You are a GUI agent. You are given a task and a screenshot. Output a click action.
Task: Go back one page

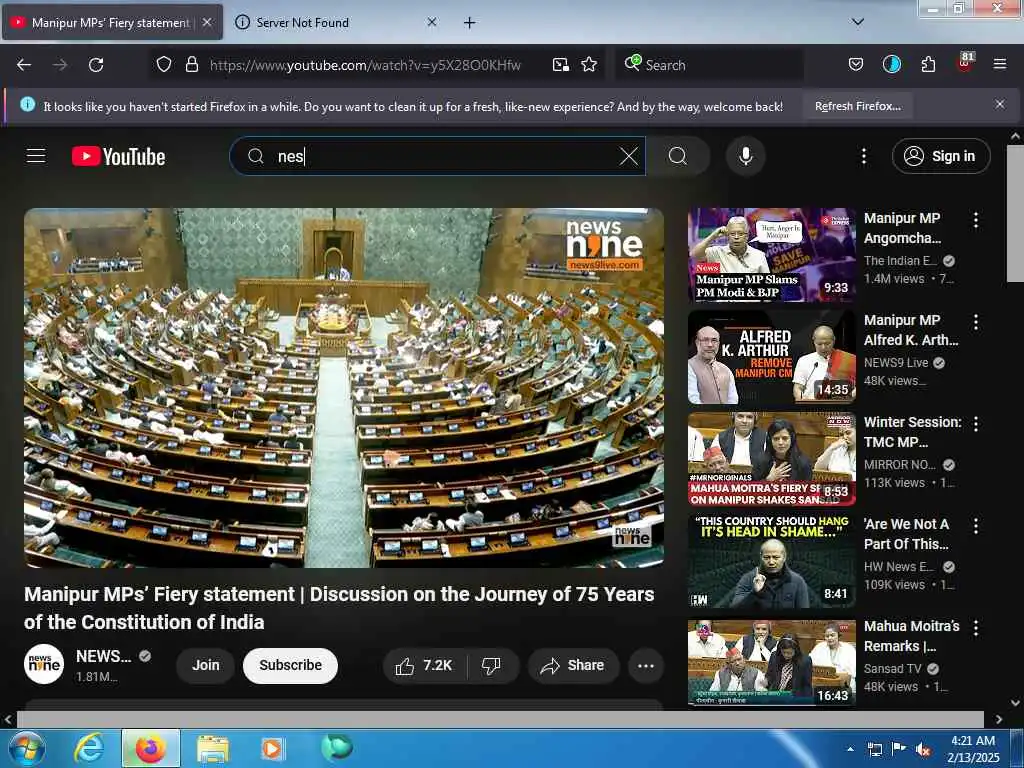coord(24,65)
